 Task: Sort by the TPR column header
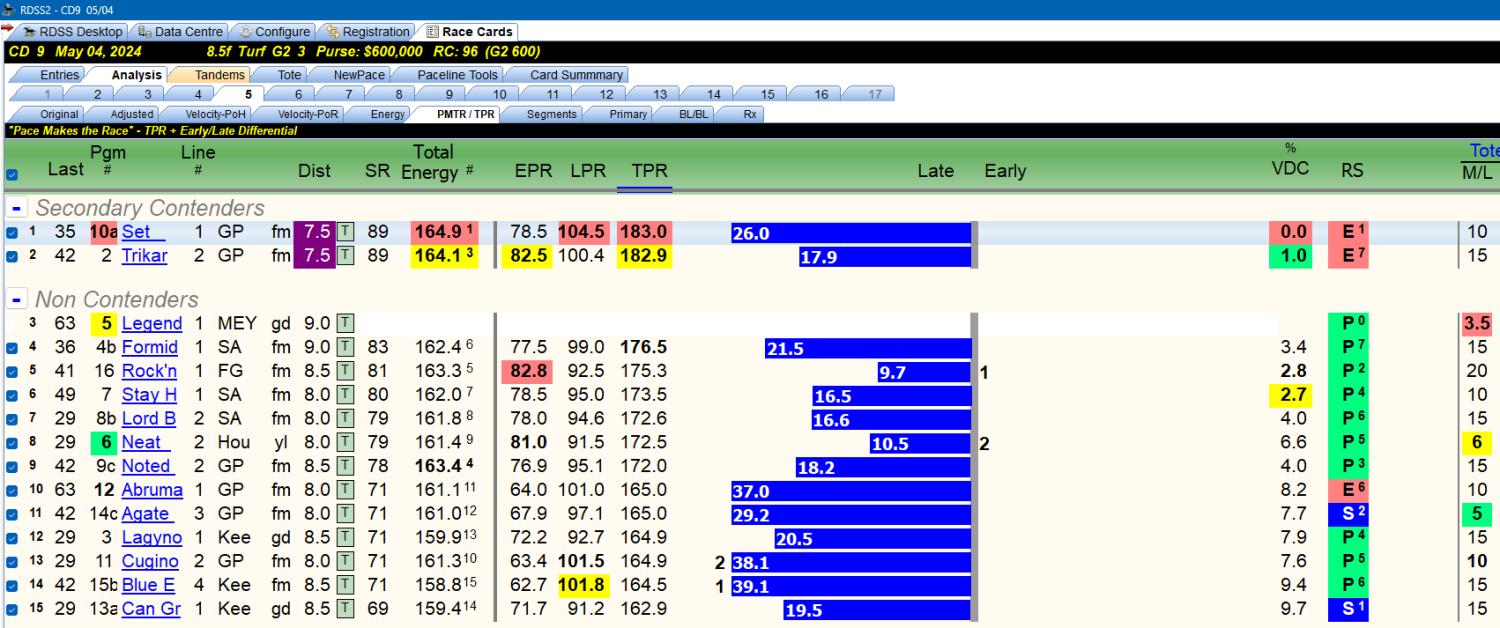click(650, 171)
